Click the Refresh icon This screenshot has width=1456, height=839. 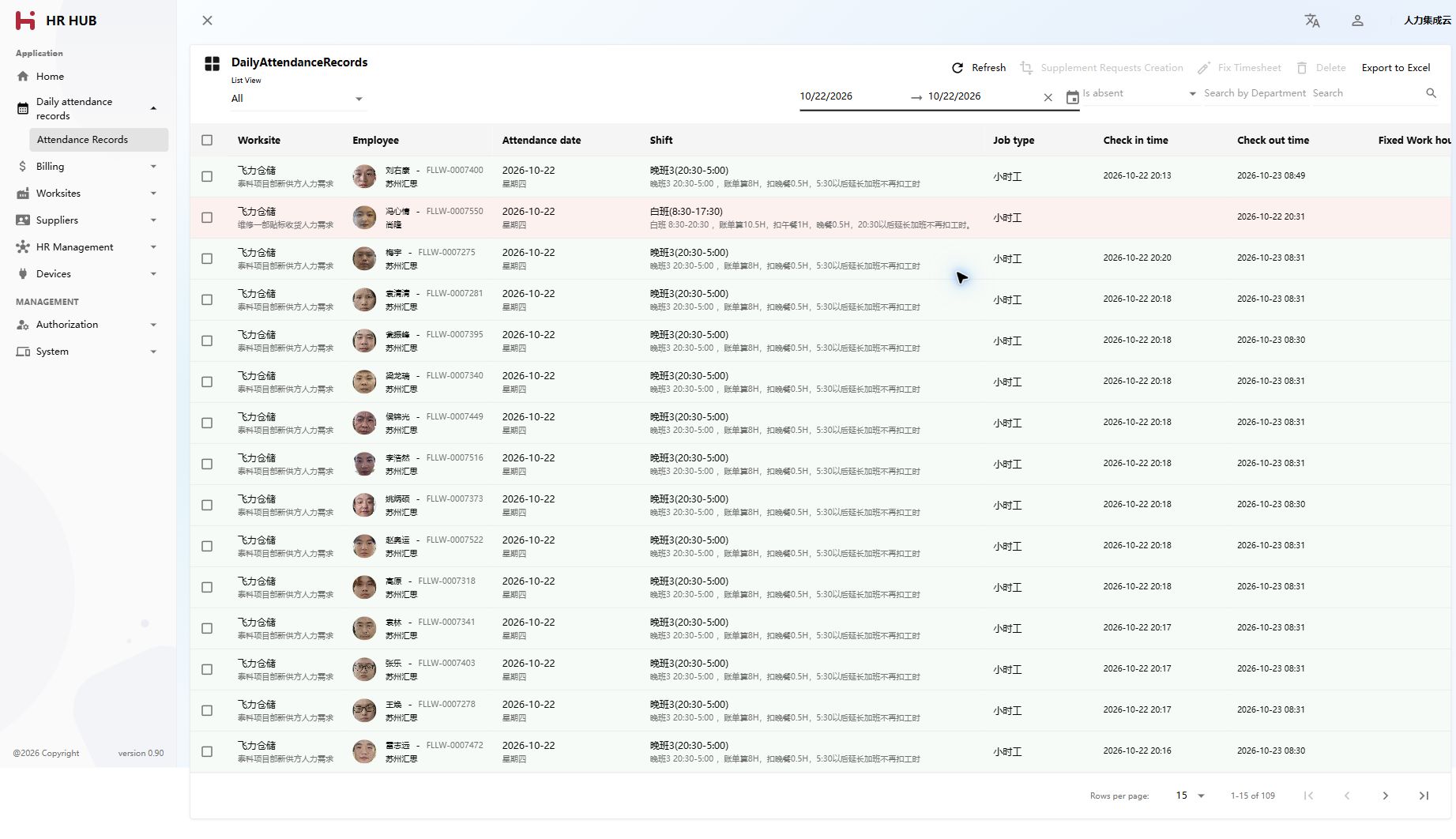point(957,68)
